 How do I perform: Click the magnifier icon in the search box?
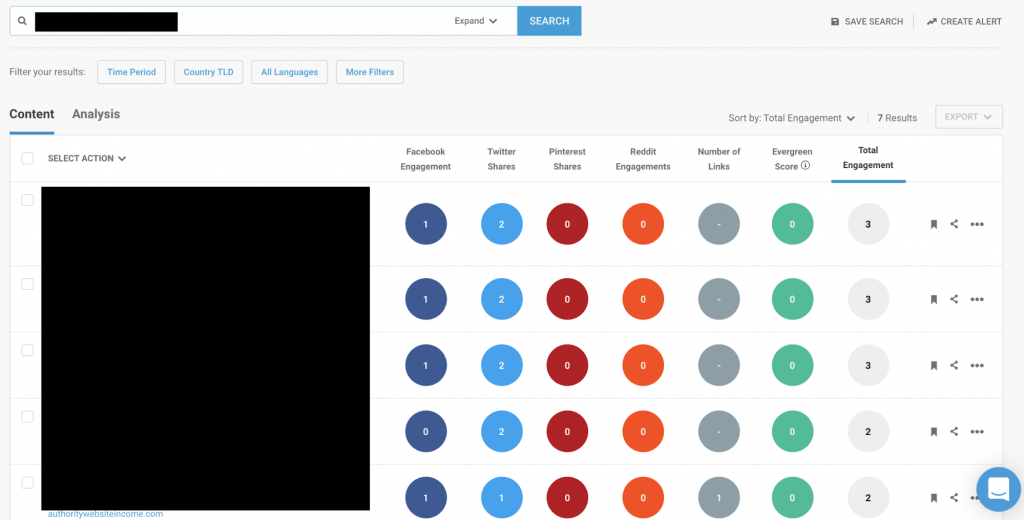(x=22, y=21)
